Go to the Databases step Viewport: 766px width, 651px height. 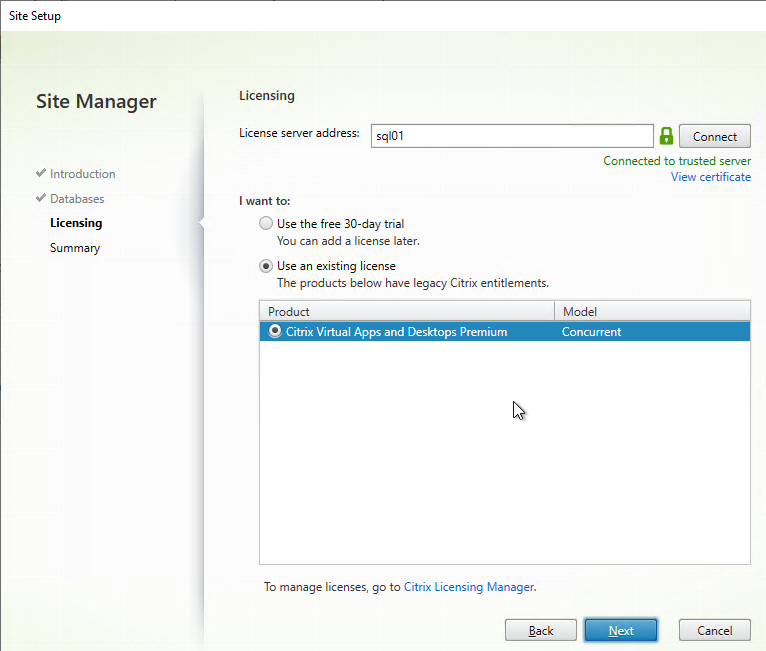77,199
